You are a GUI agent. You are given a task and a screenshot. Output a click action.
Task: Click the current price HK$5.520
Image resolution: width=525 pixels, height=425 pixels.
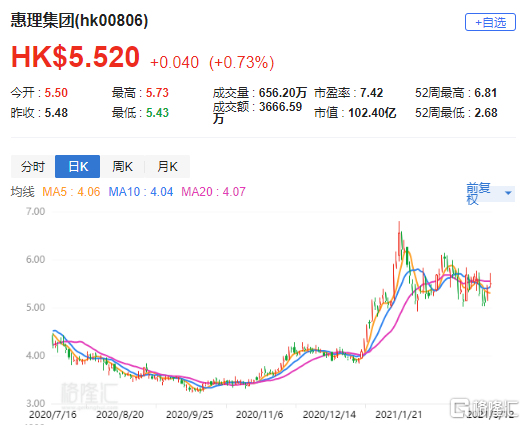(x=75, y=57)
